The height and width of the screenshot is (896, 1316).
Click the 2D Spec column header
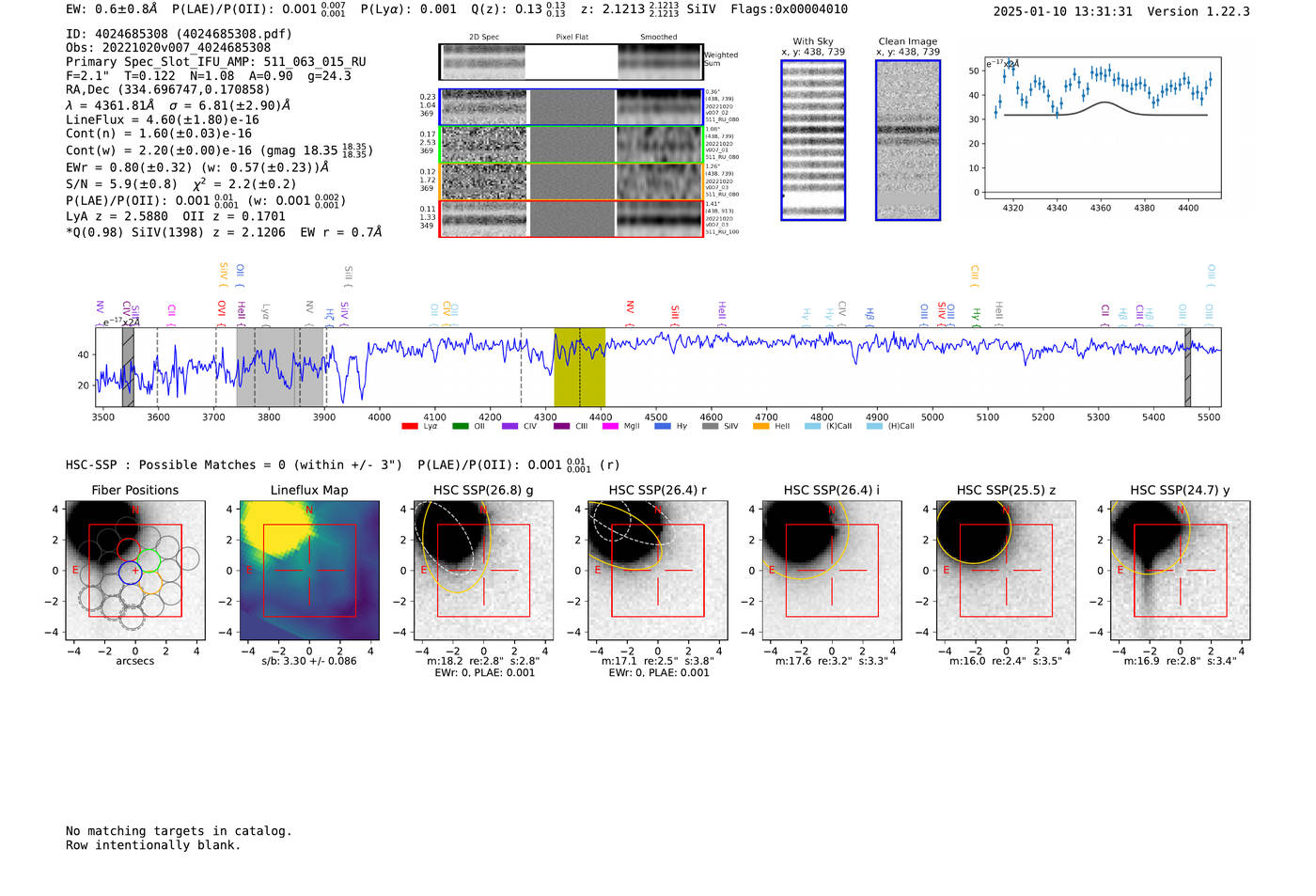tap(484, 37)
